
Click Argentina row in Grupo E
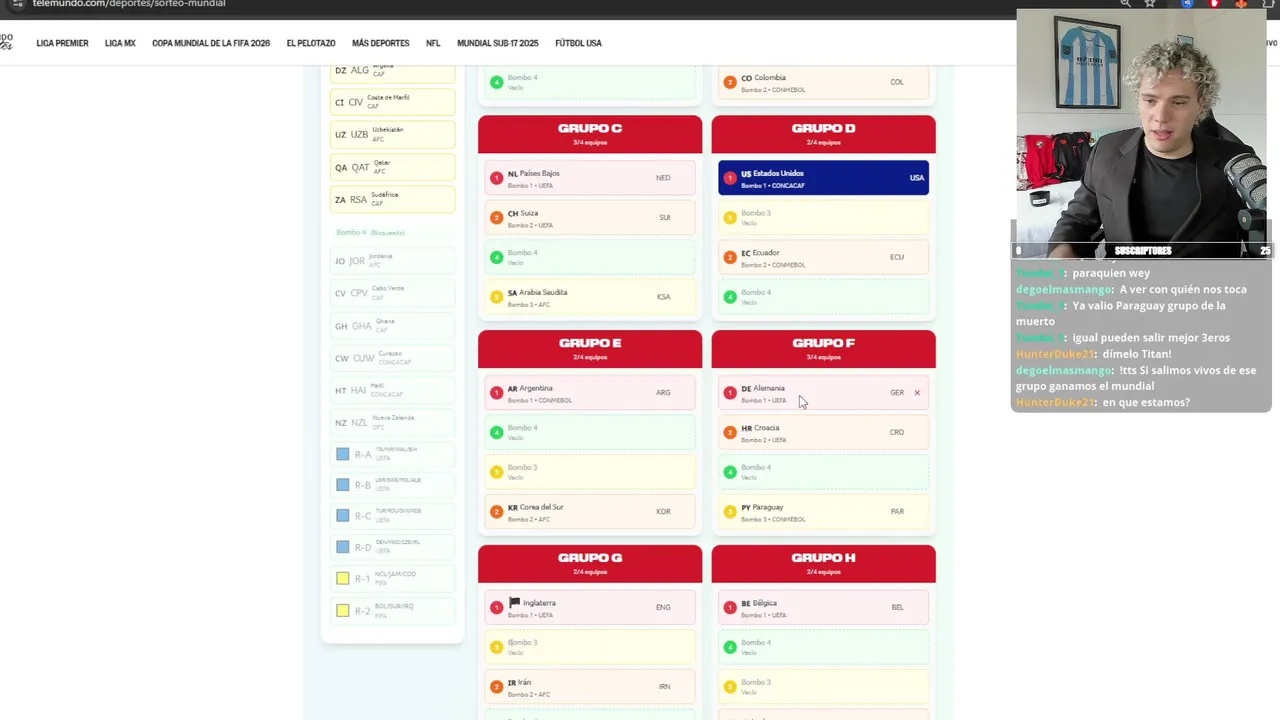click(x=590, y=393)
